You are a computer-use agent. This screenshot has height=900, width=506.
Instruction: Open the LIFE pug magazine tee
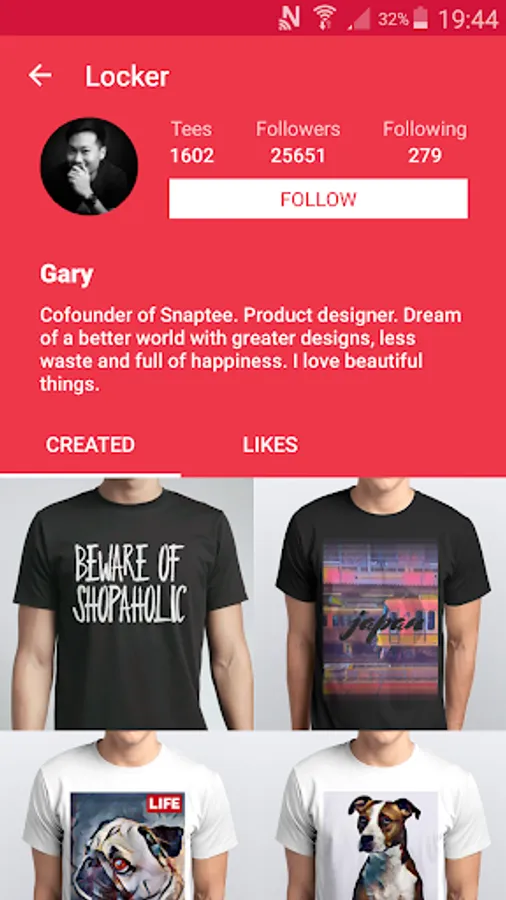coord(126,816)
